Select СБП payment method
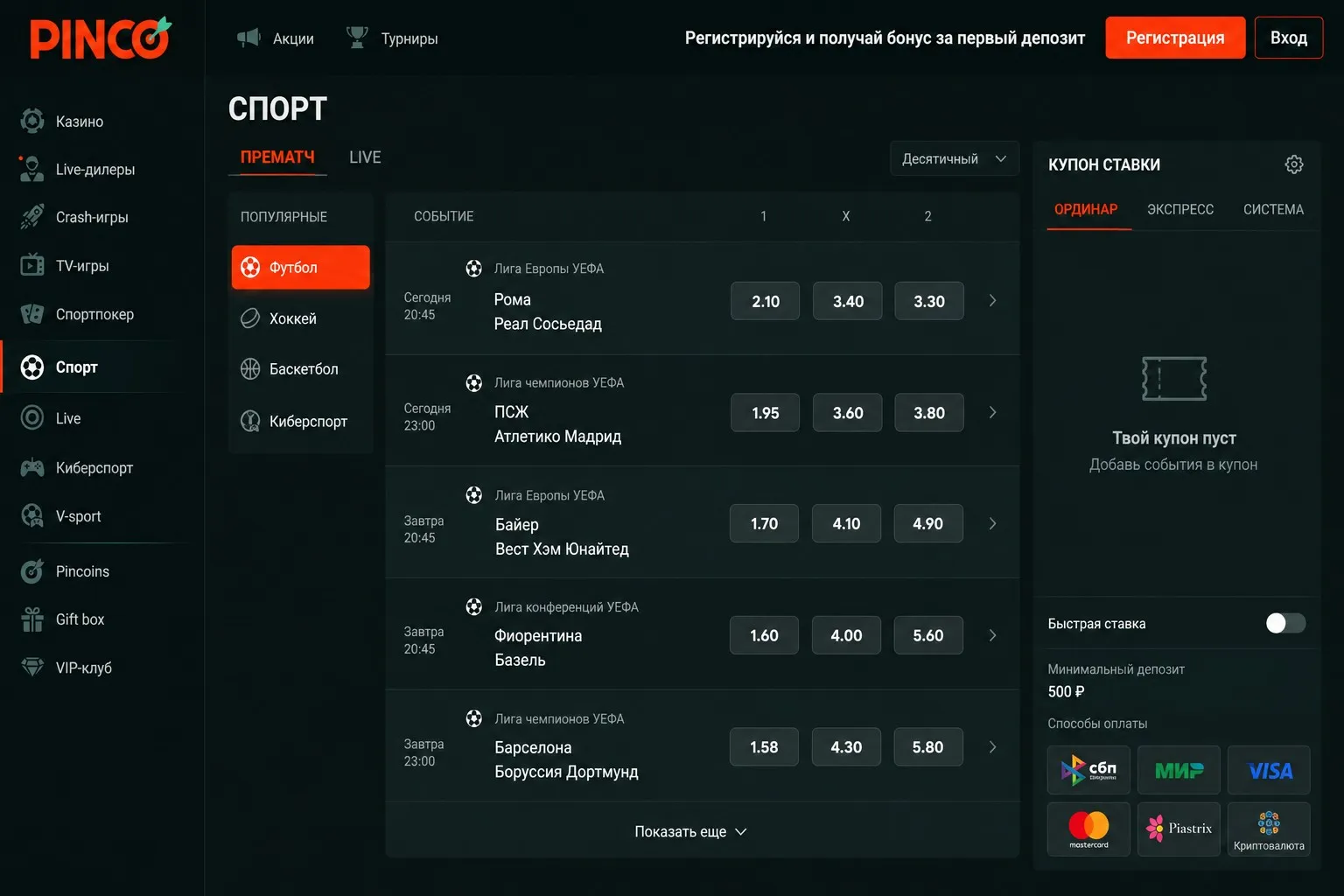The image size is (1344, 896). [1088, 770]
